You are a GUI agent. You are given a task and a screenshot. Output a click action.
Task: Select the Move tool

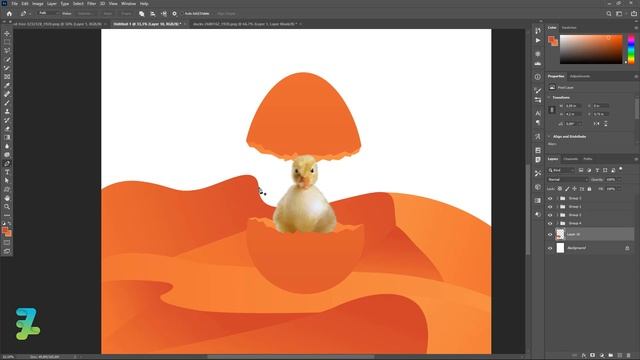(x=7, y=33)
